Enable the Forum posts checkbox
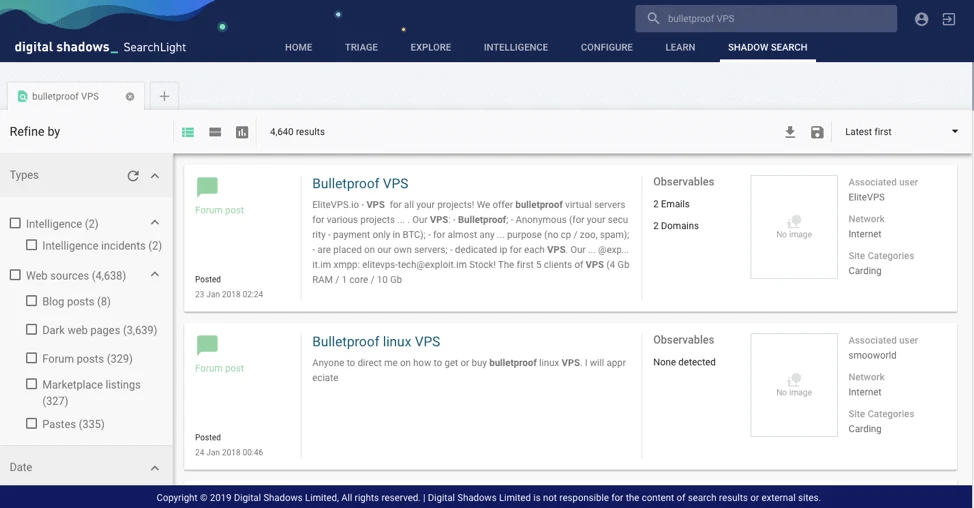Viewport: 974px width, 508px height. [31, 358]
